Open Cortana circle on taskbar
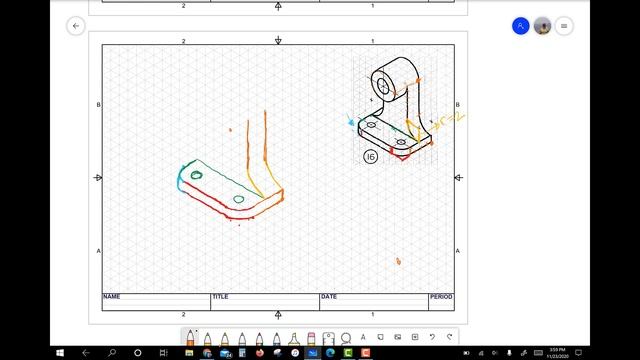640x360 pixels. pyautogui.click(x=138, y=353)
